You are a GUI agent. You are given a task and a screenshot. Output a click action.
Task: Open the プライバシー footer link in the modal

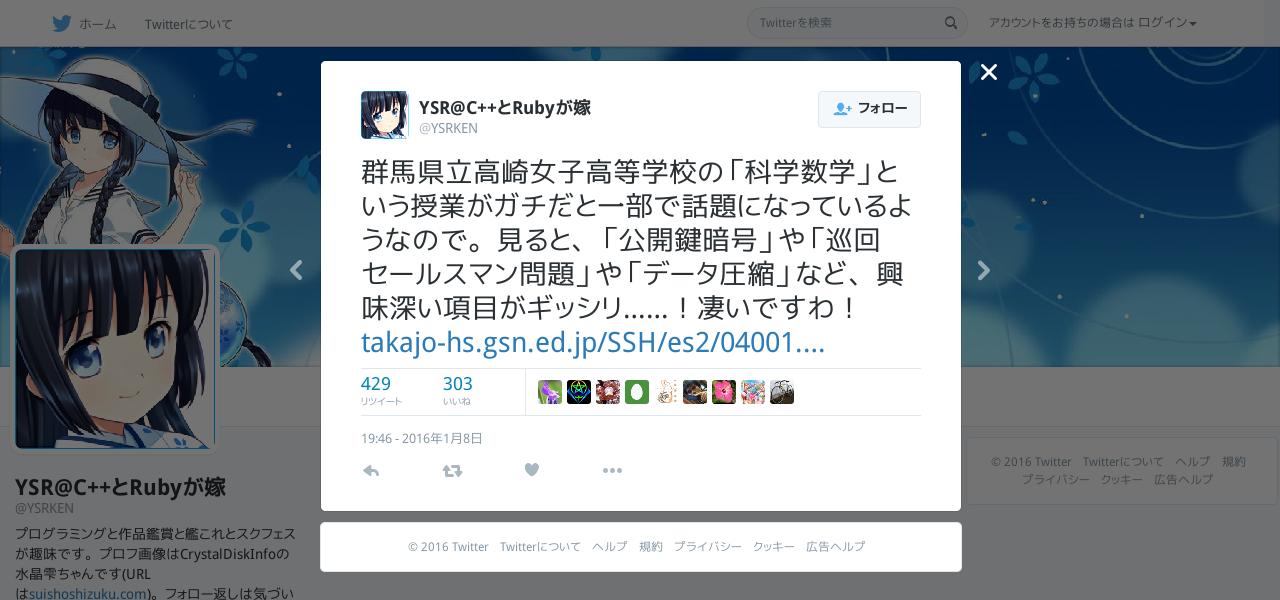707,547
